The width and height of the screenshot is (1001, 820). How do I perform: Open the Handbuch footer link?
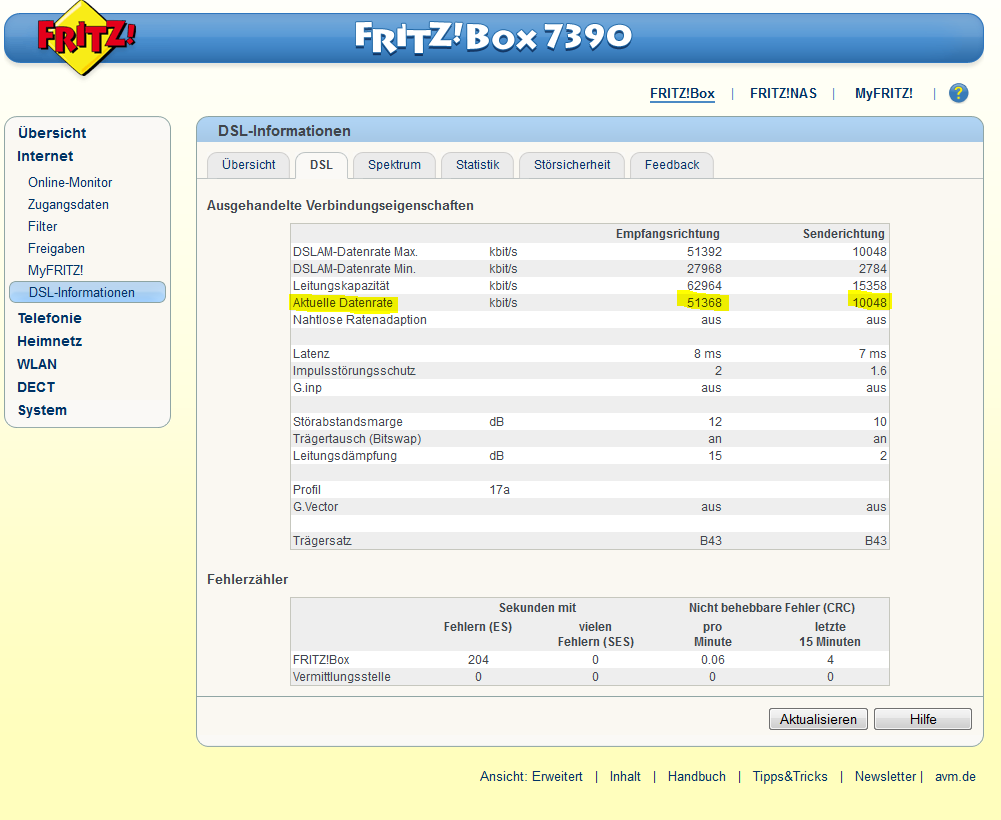pos(696,777)
